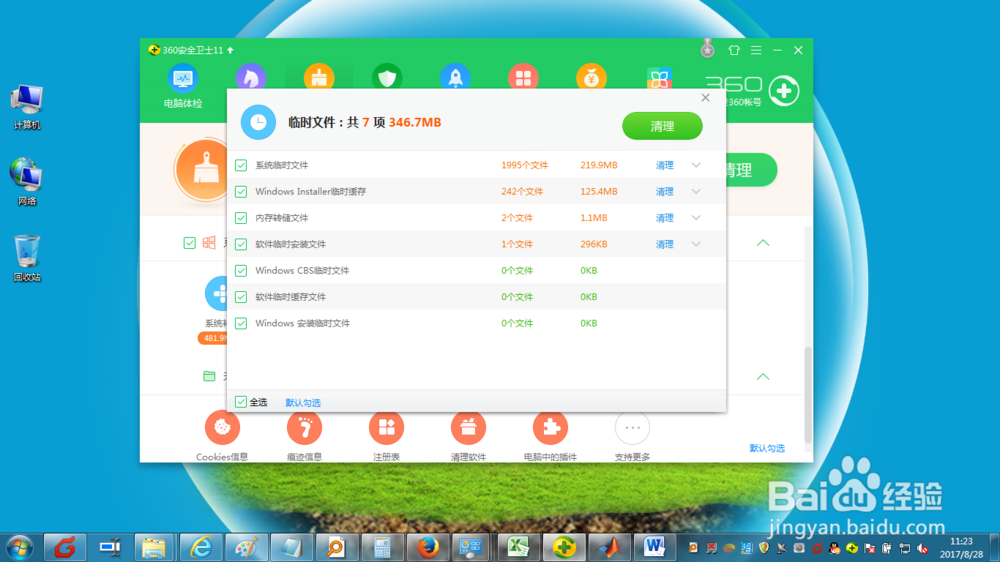Open the Trojan scan horse icon
Viewport: 1000px width, 562px height.
[x=251, y=77]
